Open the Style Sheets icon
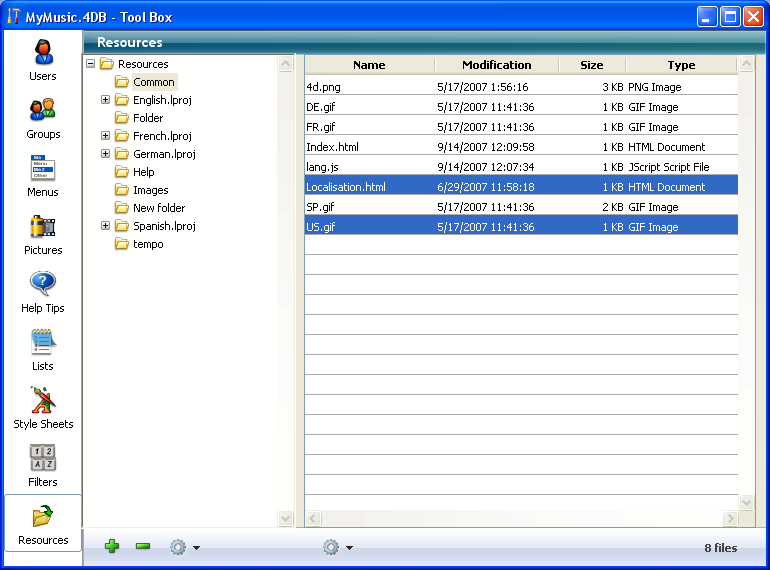Image resolution: width=770 pixels, height=570 pixels. click(x=43, y=400)
